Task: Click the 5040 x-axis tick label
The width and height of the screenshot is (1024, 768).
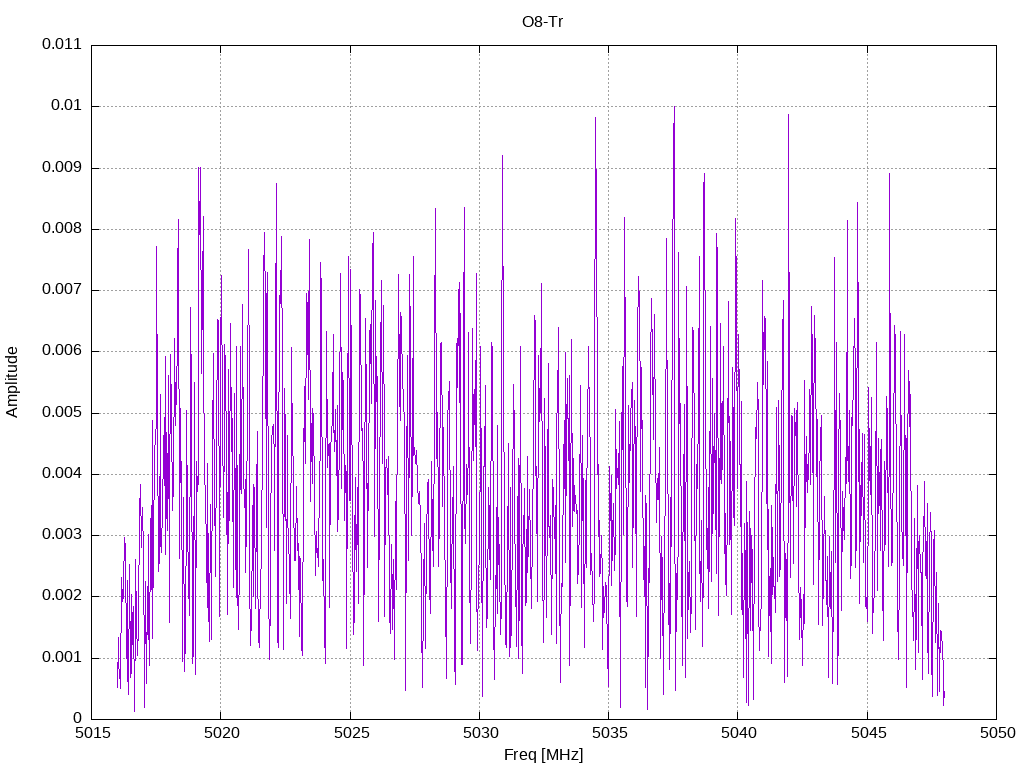Action: pos(739,733)
